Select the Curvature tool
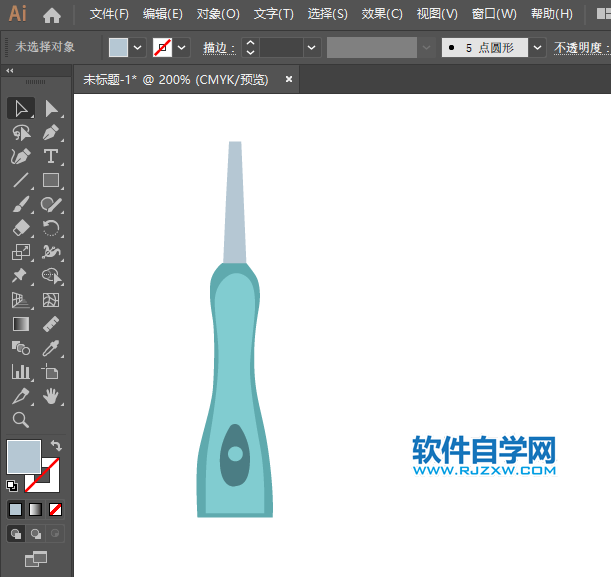Image resolution: width=611 pixels, height=577 pixels. click(x=21, y=157)
